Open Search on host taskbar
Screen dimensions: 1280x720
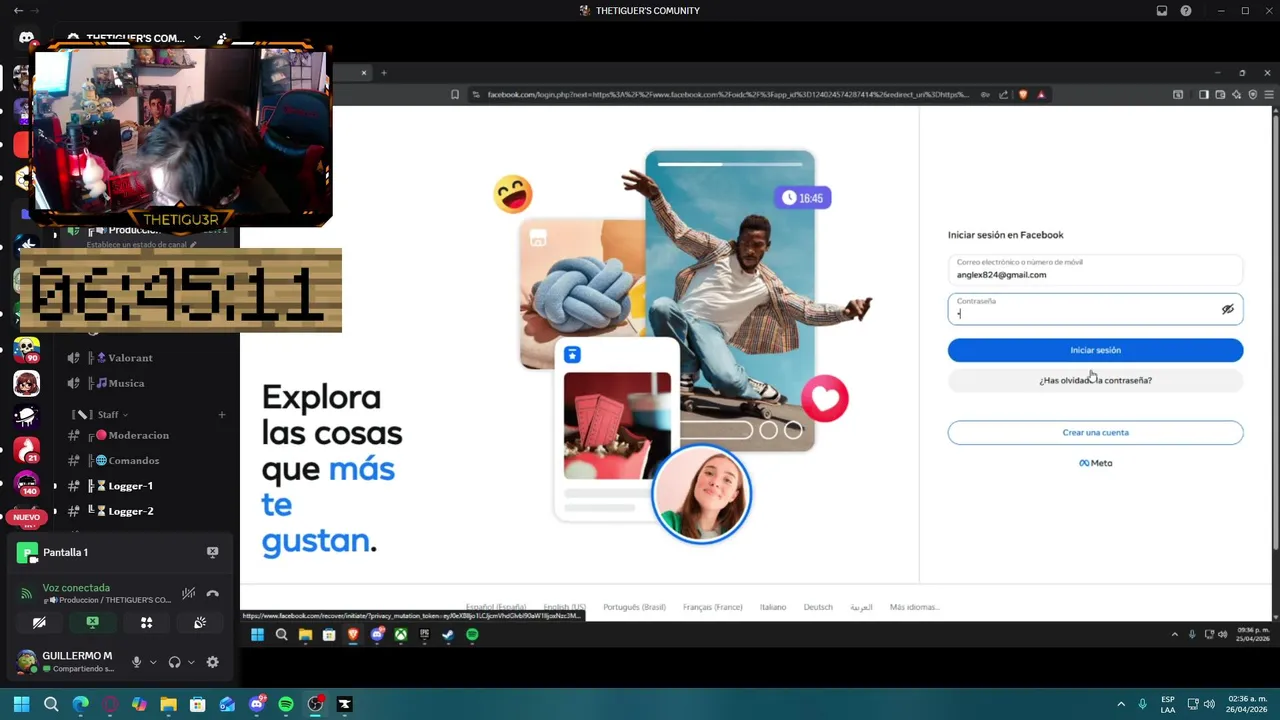pos(51,704)
